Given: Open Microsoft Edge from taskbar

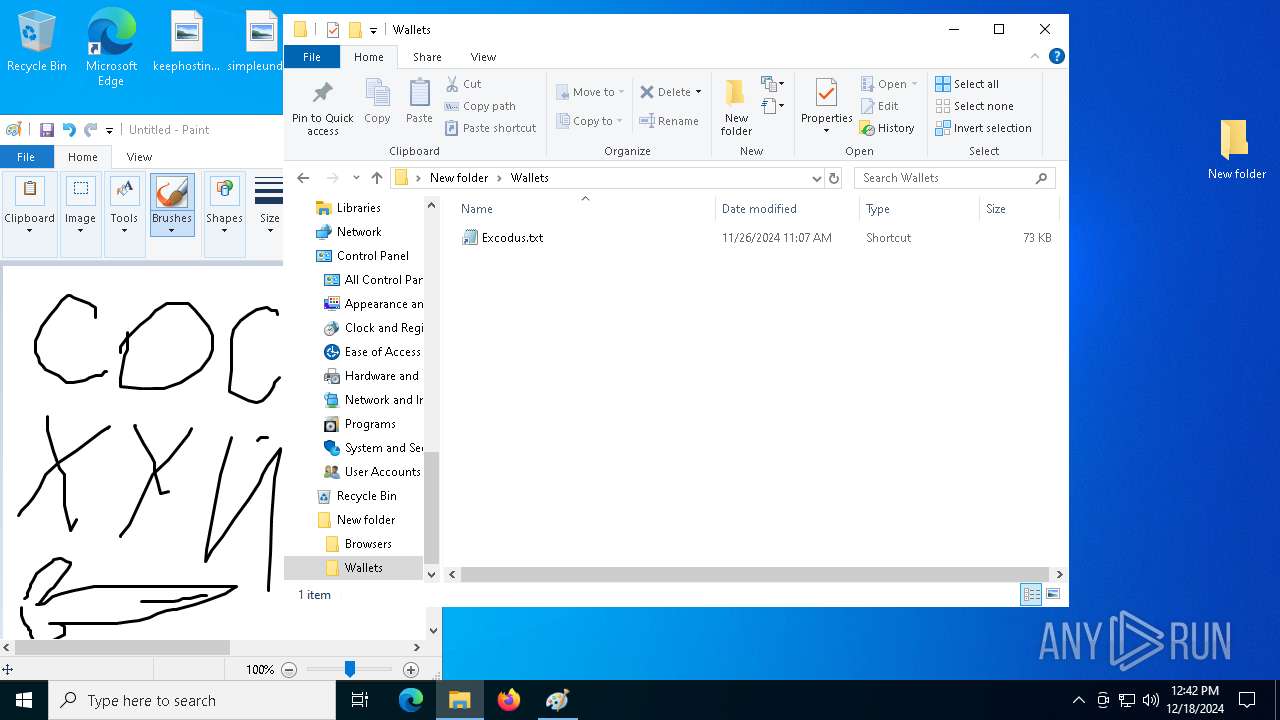Looking at the screenshot, I should [x=411, y=700].
